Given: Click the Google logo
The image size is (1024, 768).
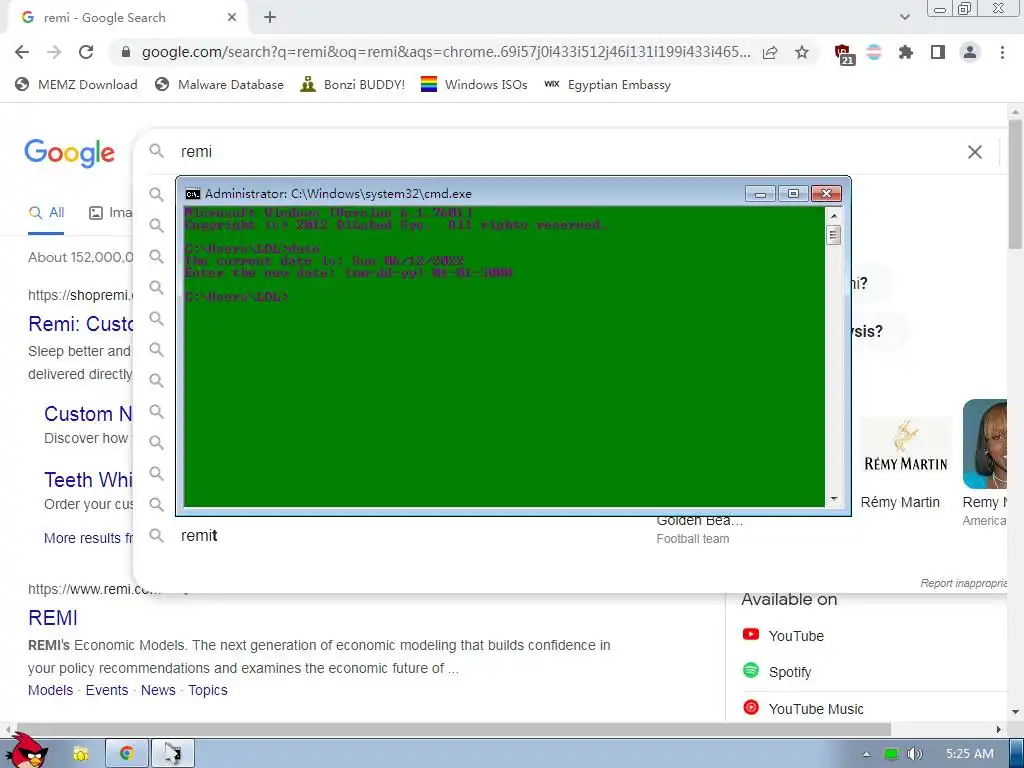Looking at the screenshot, I should 69,153.
